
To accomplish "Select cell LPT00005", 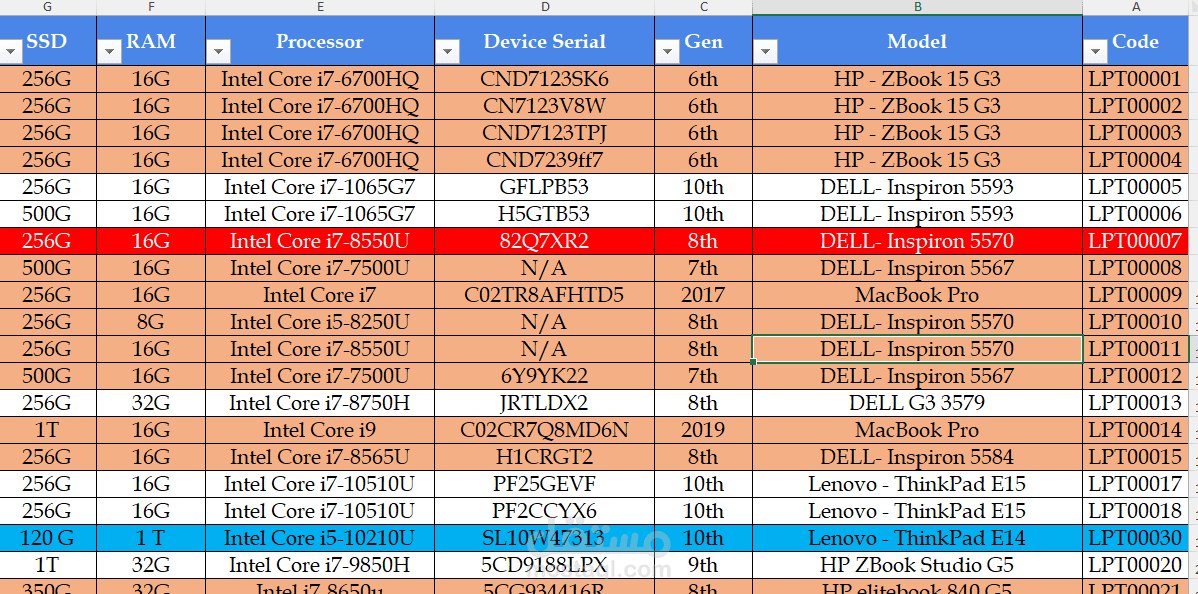I will point(1136,187).
